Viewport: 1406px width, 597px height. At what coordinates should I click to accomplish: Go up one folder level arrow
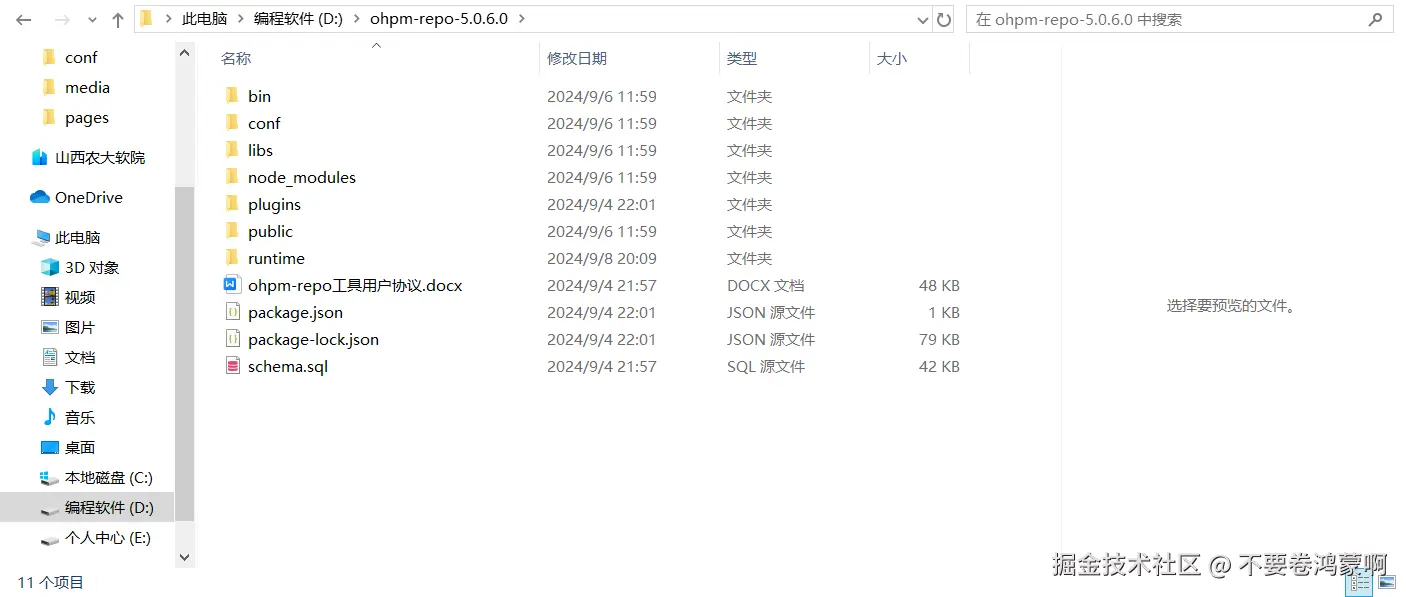coord(118,19)
